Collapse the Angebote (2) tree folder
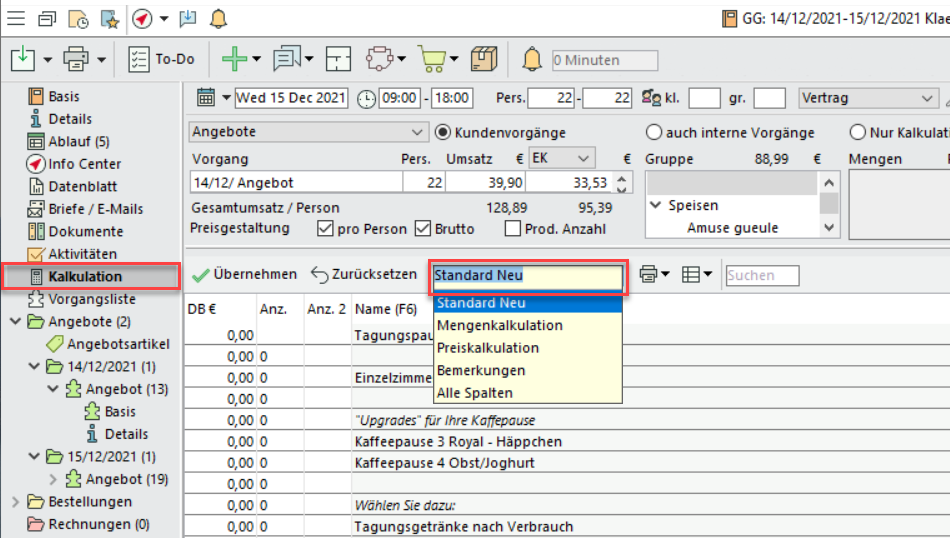This screenshot has width=950, height=538. (x=16, y=322)
